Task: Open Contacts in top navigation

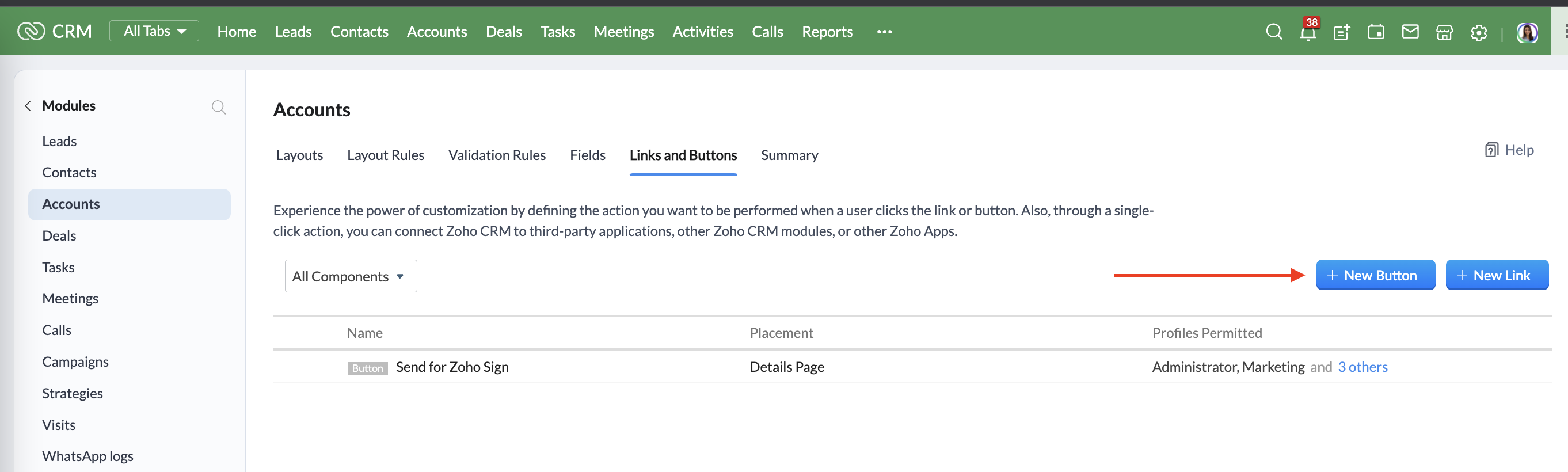Action: pyautogui.click(x=359, y=32)
